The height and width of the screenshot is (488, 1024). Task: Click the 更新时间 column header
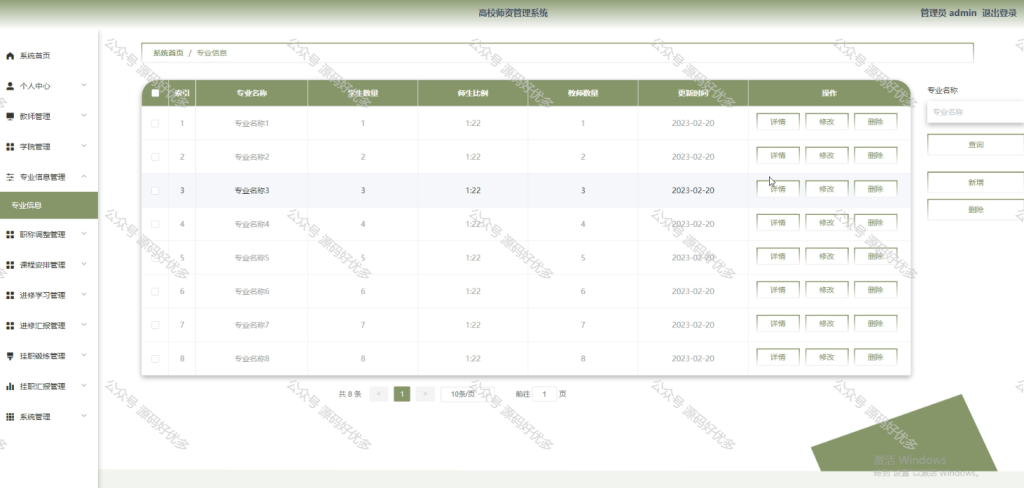coord(693,93)
